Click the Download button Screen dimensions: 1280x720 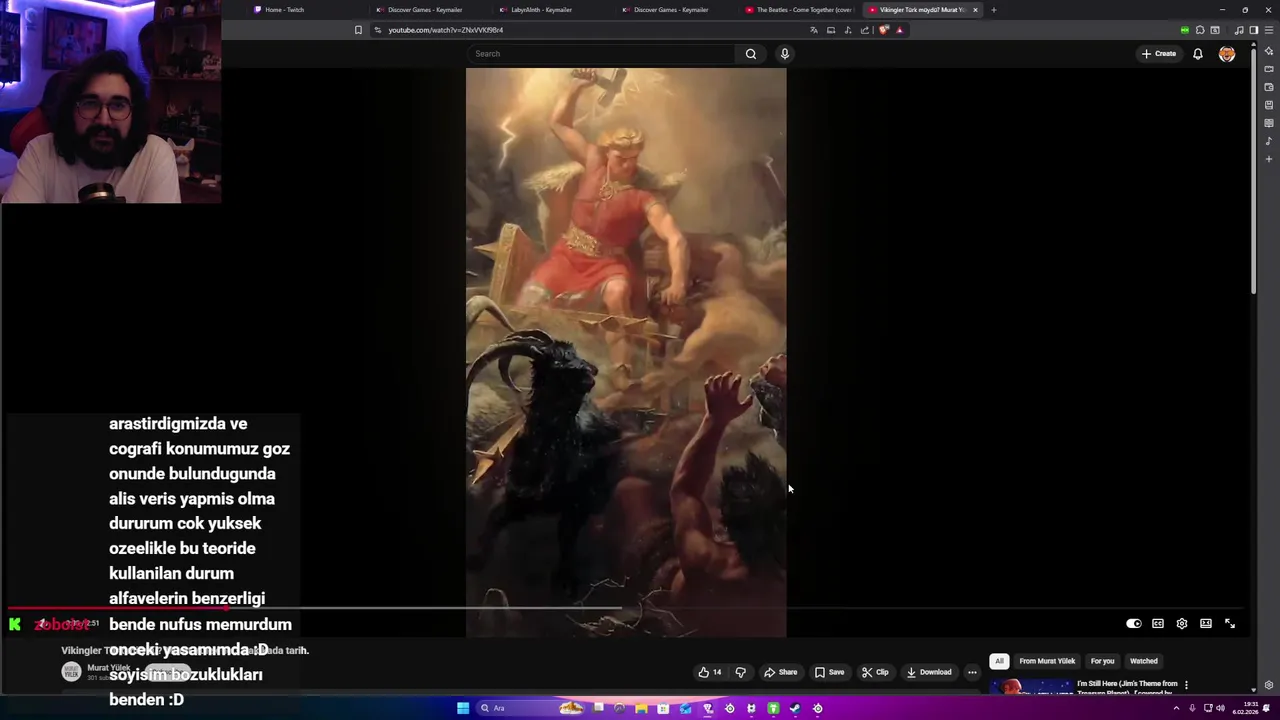point(929,672)
